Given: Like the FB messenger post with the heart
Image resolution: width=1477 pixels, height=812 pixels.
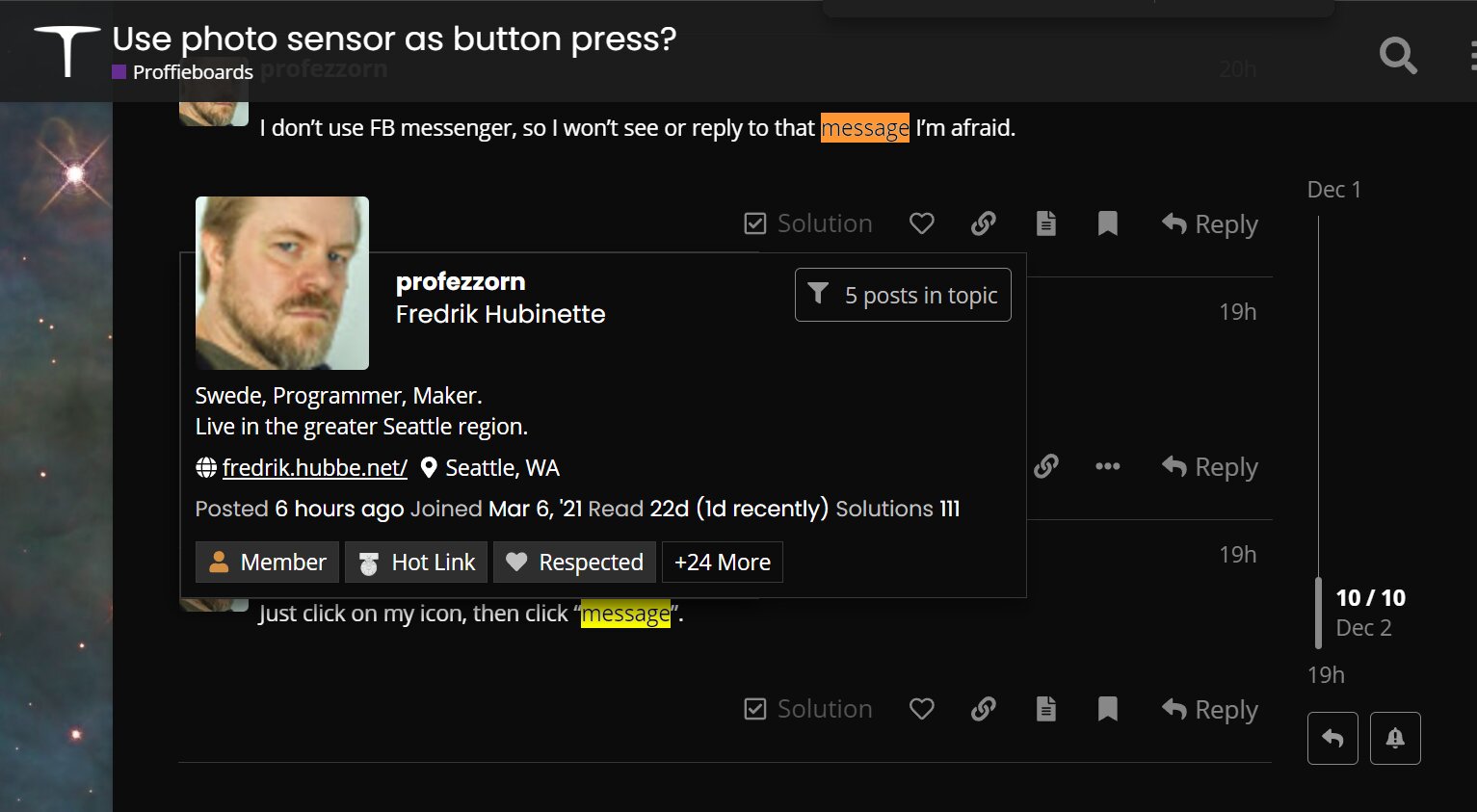Looking at the screenshot, I should click(921, 223).
